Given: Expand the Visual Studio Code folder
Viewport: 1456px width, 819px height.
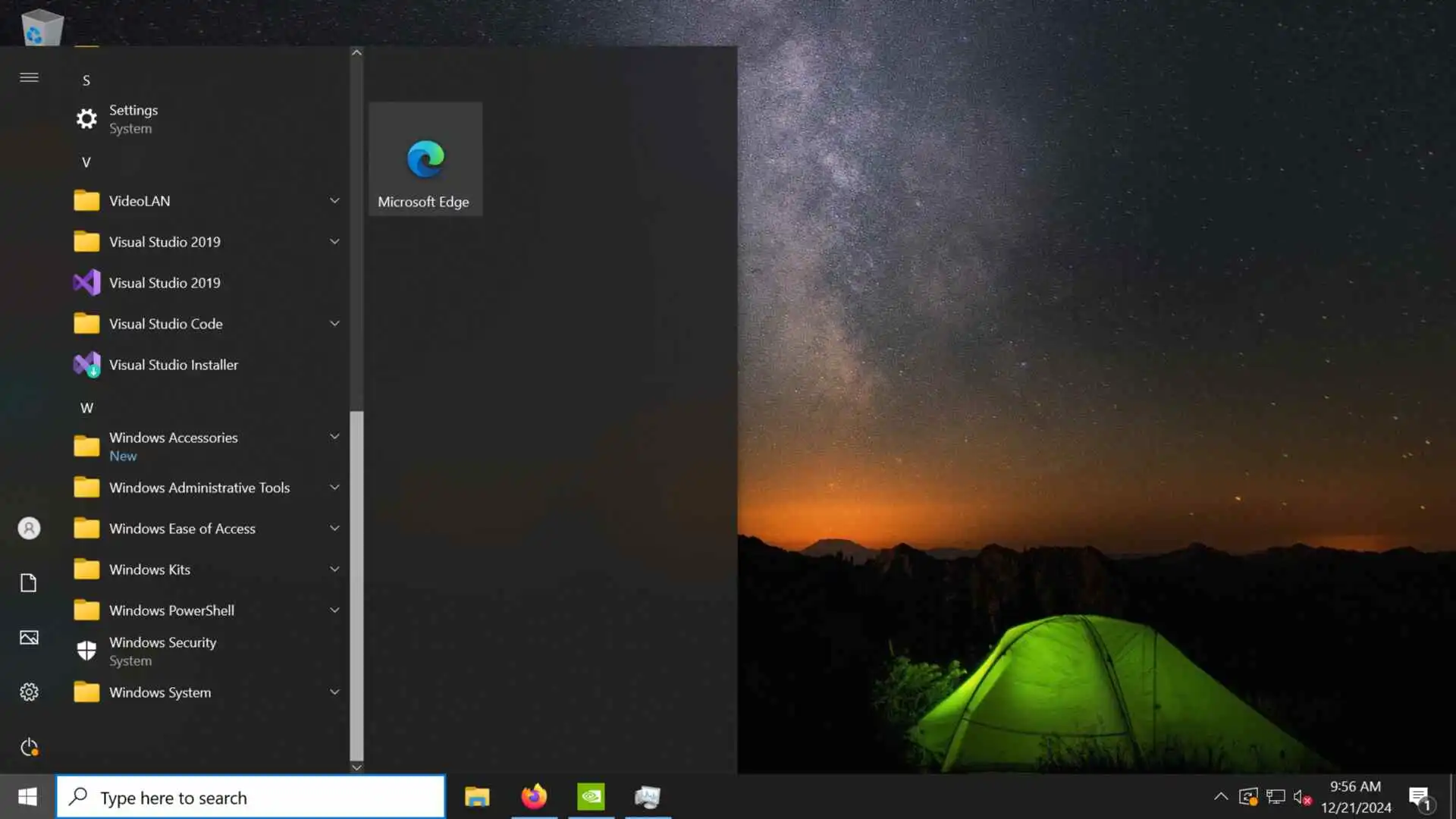Looking at the screenshot, I should [x=334, y=324].
